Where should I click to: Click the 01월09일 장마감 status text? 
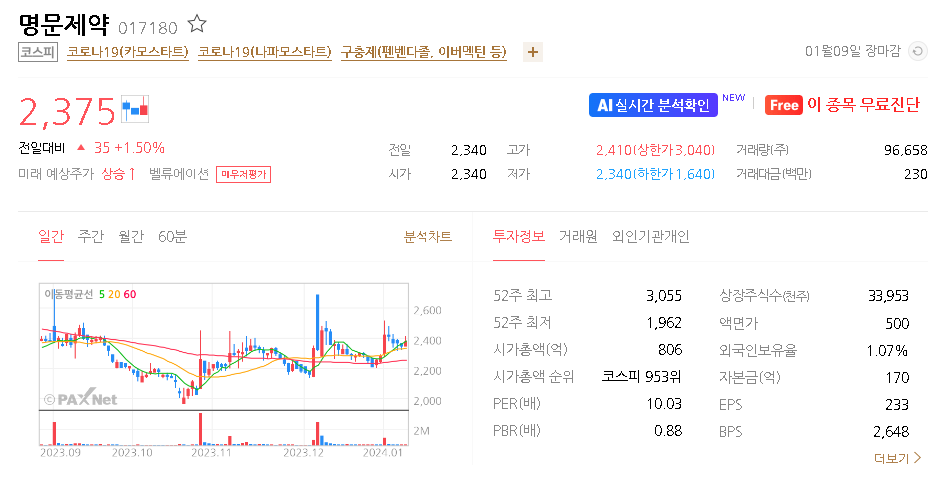[852, 51]
